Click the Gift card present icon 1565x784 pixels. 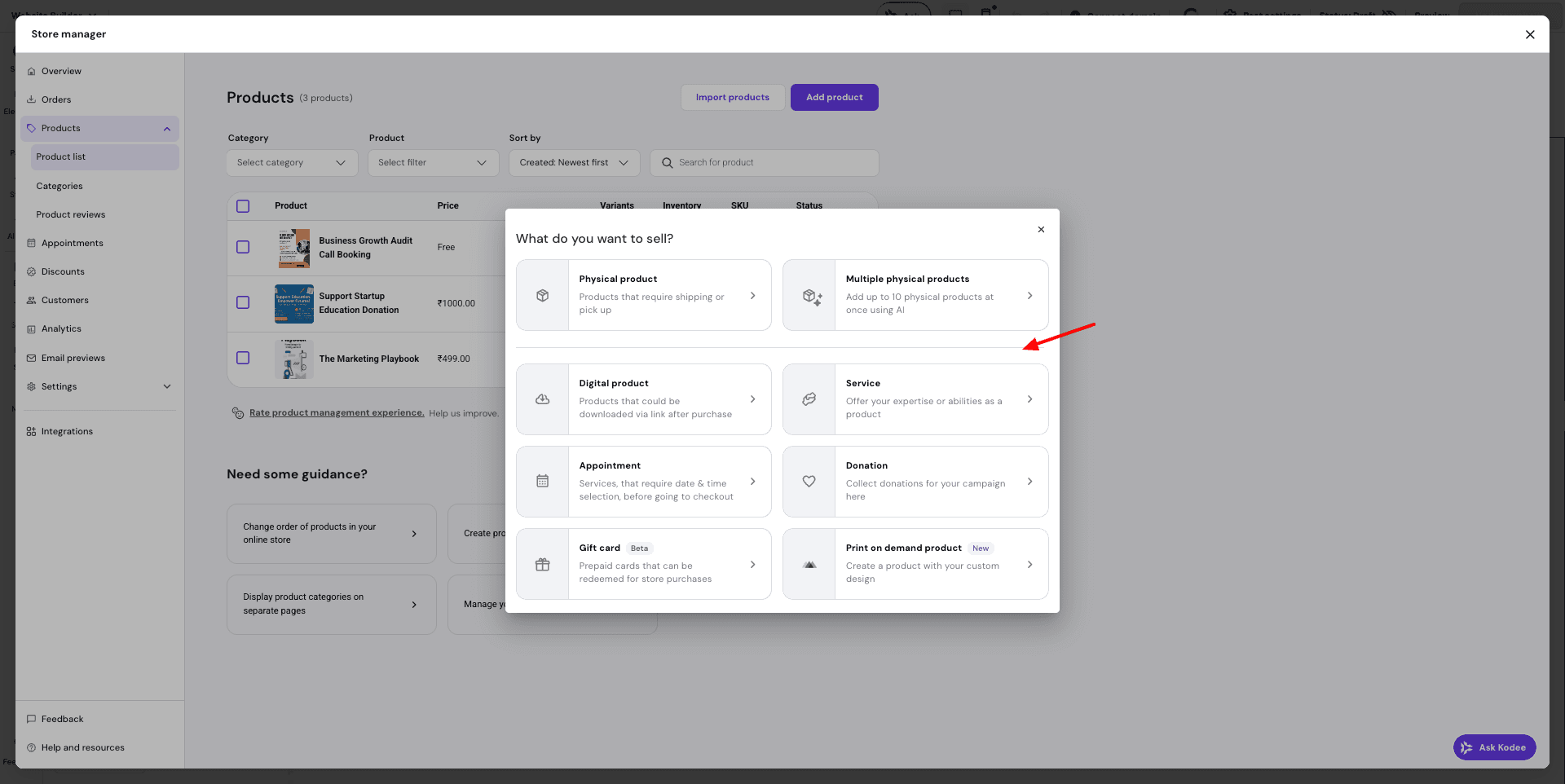pyautogui.click(x=542, y=565)
